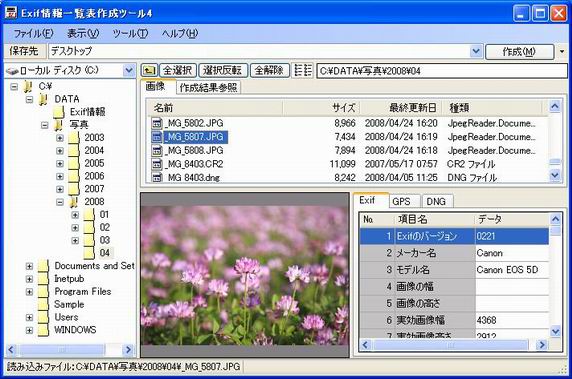Viewport: 572px width, 379px height.
Task: Click Exif table horizontal scroll-right arrow
Action: [x=542, y=345]
